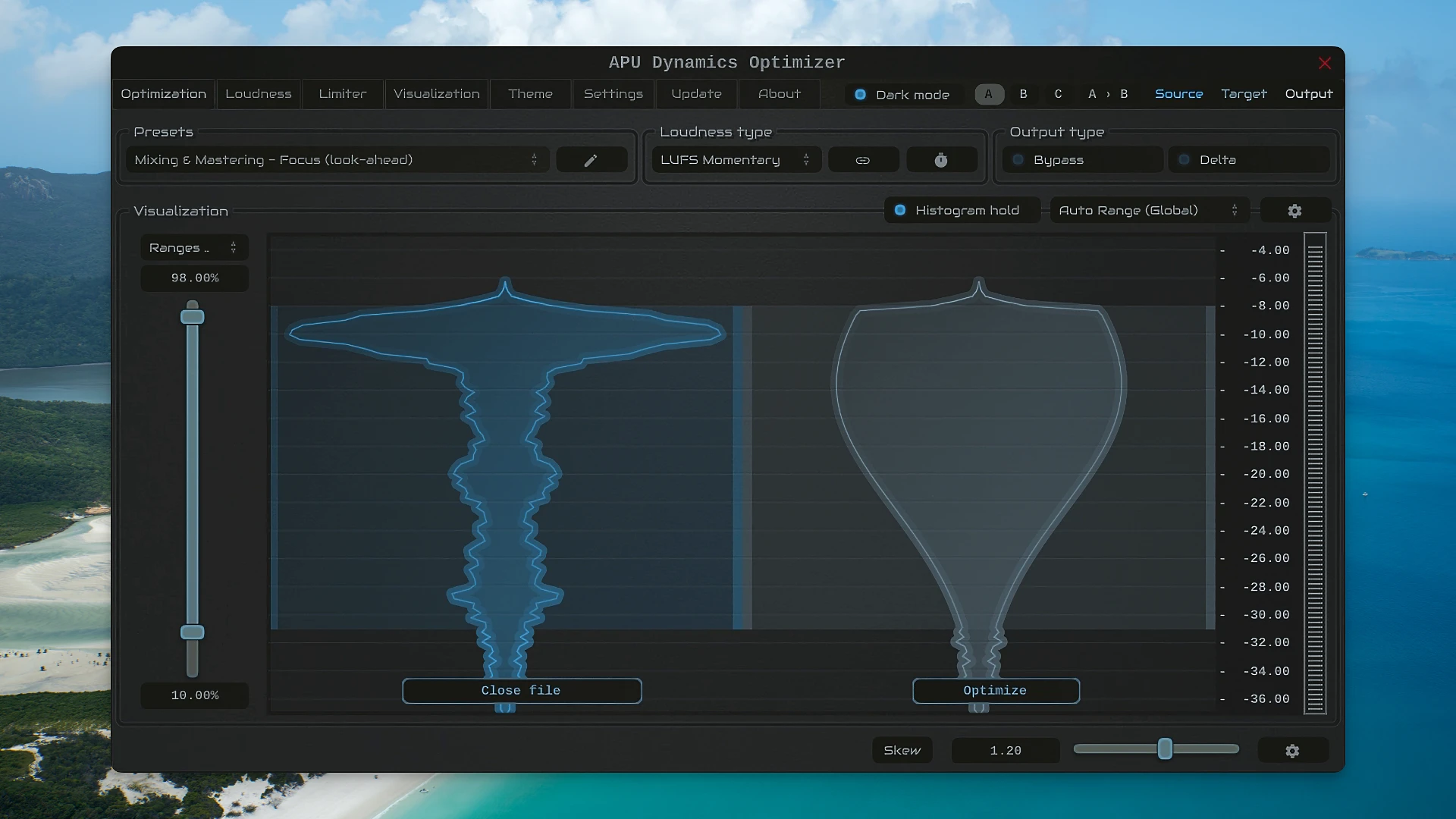Viewport: 1456px width, 819px height.
Task: Click the Source view link
Action: pos(1179,94)
